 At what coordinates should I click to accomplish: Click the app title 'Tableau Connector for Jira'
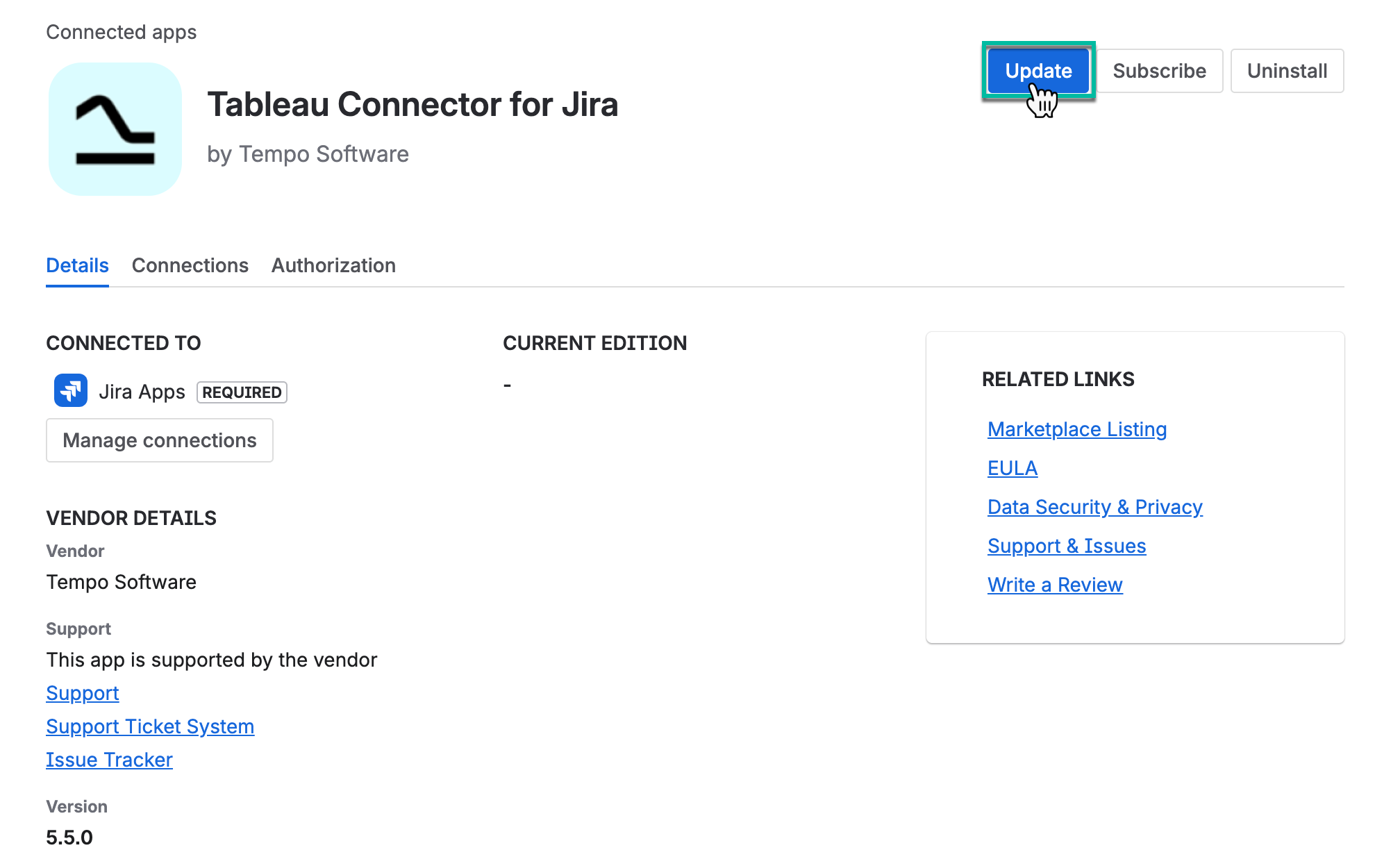coord(412,104)
